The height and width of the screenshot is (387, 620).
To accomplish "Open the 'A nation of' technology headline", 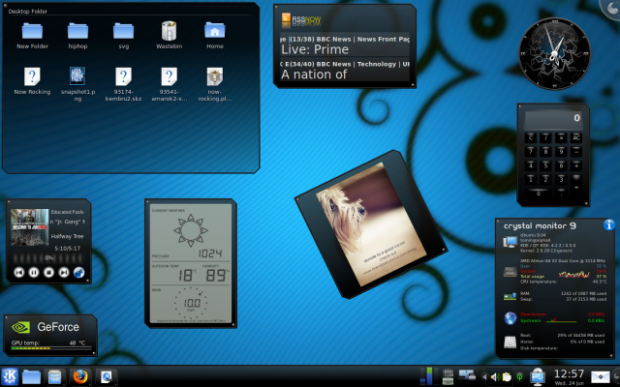I will 314,74.
